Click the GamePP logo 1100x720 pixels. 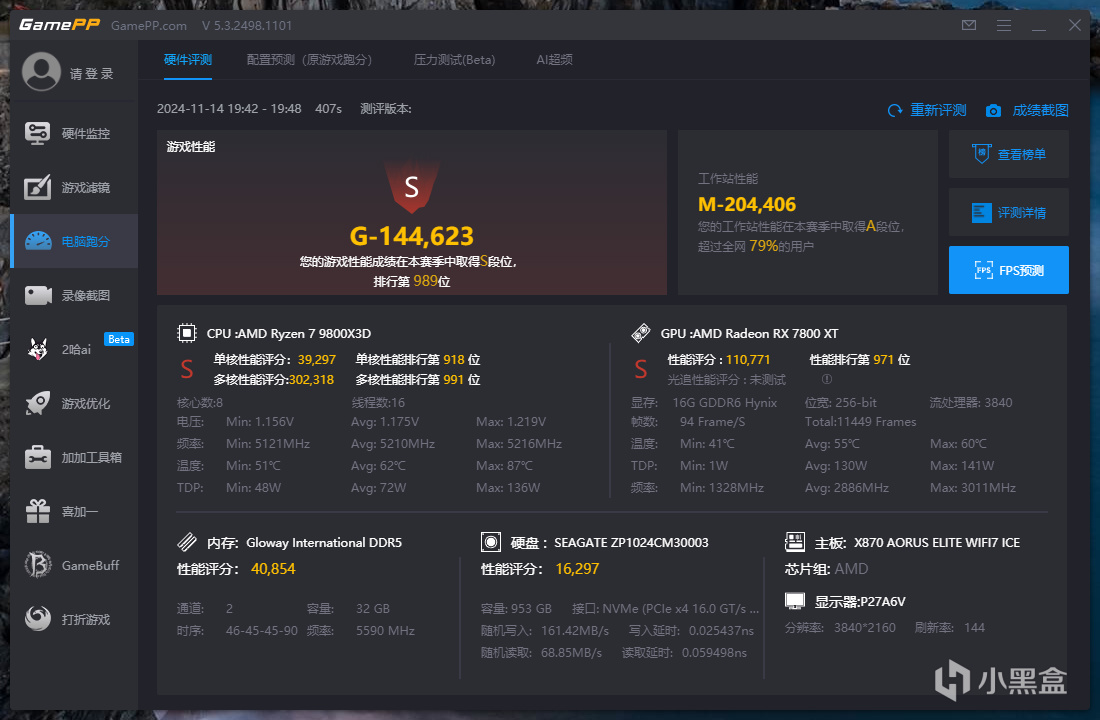point(59,25)
